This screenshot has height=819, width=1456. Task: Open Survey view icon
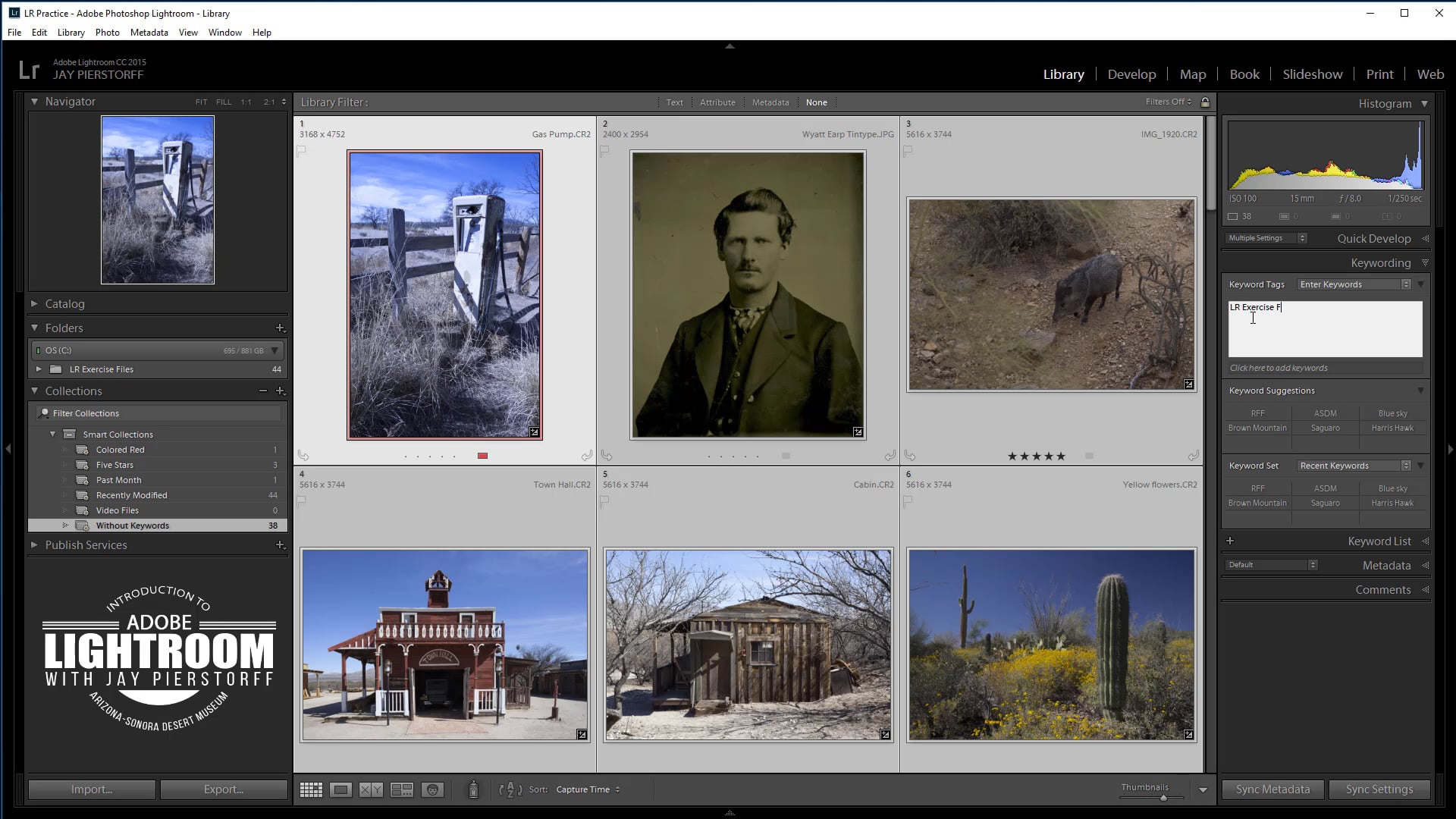401,789
